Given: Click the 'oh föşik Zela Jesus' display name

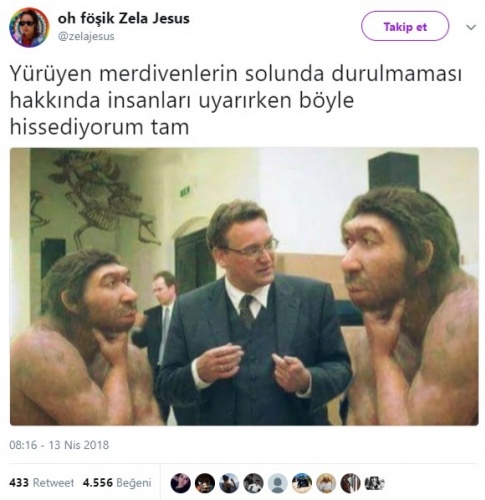Looking at the screenshot, I should [124, 18].
